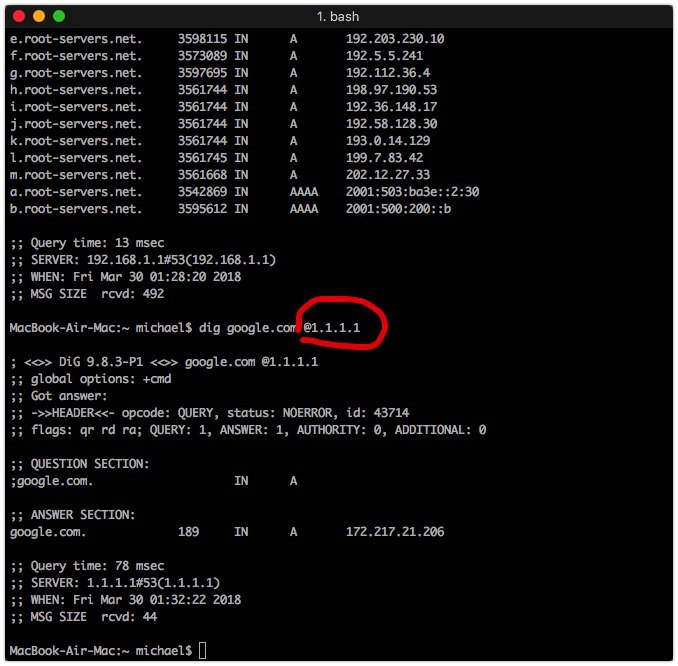The height and width of the screenshot is (666, 678).
Task: Click TTL value 3598115
Action: click(202, 39)
